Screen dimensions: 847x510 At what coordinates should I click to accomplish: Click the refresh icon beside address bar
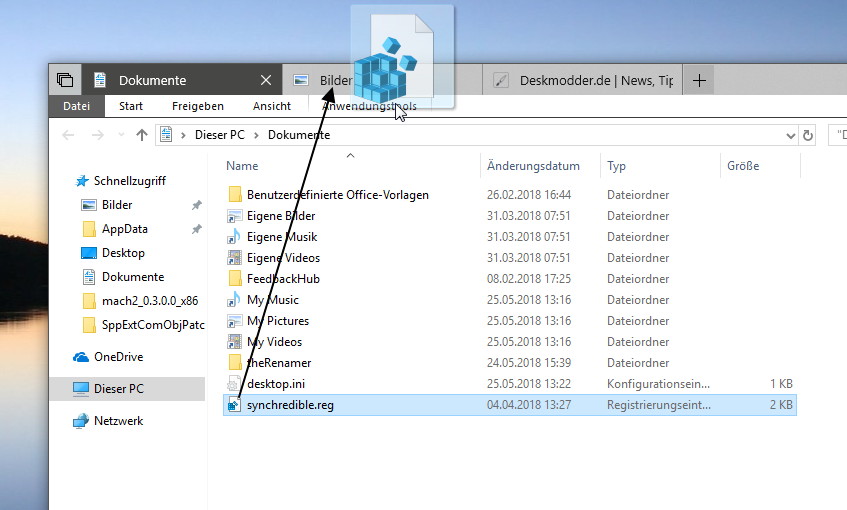click(x=808, y=135)
